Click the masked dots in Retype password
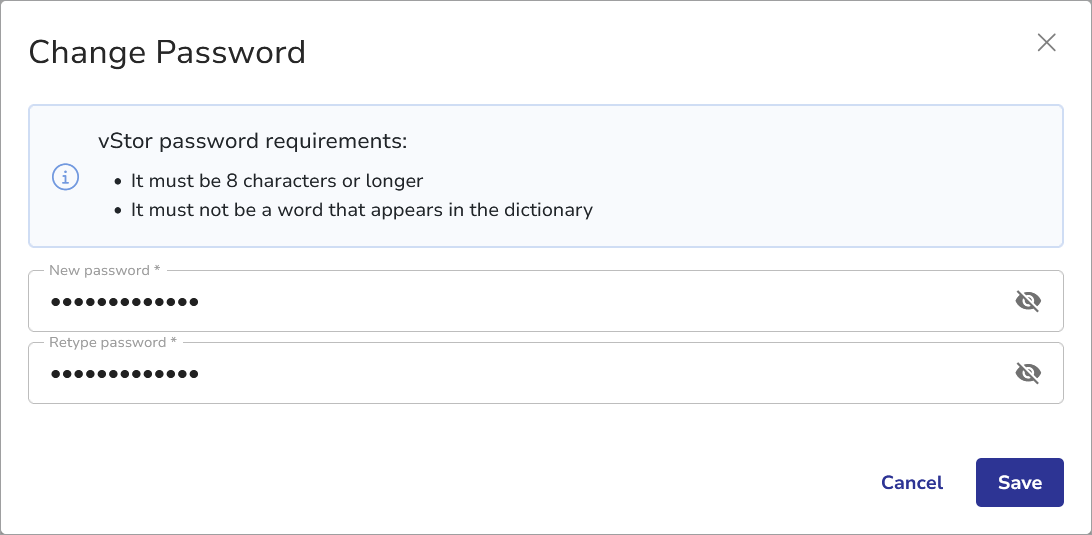 pyautogui.click(x=125, y=373)
